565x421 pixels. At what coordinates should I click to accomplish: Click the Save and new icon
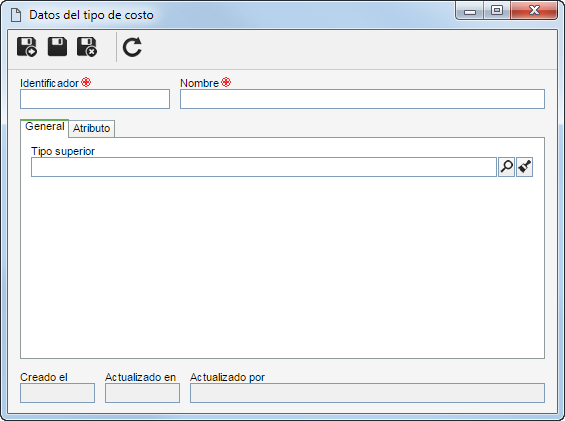[x=27, y=47]
